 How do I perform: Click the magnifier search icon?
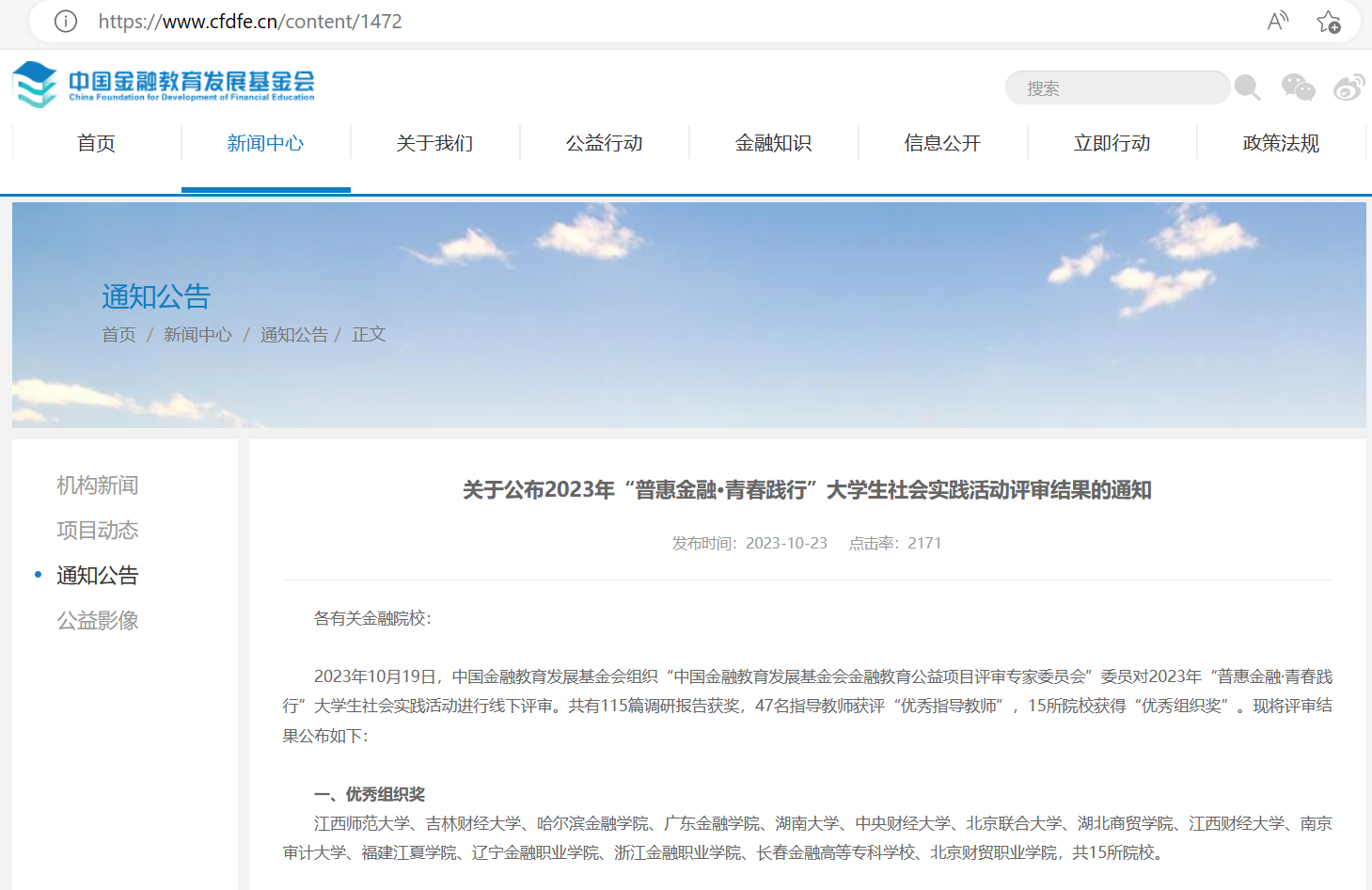[x=1247, y=87]
